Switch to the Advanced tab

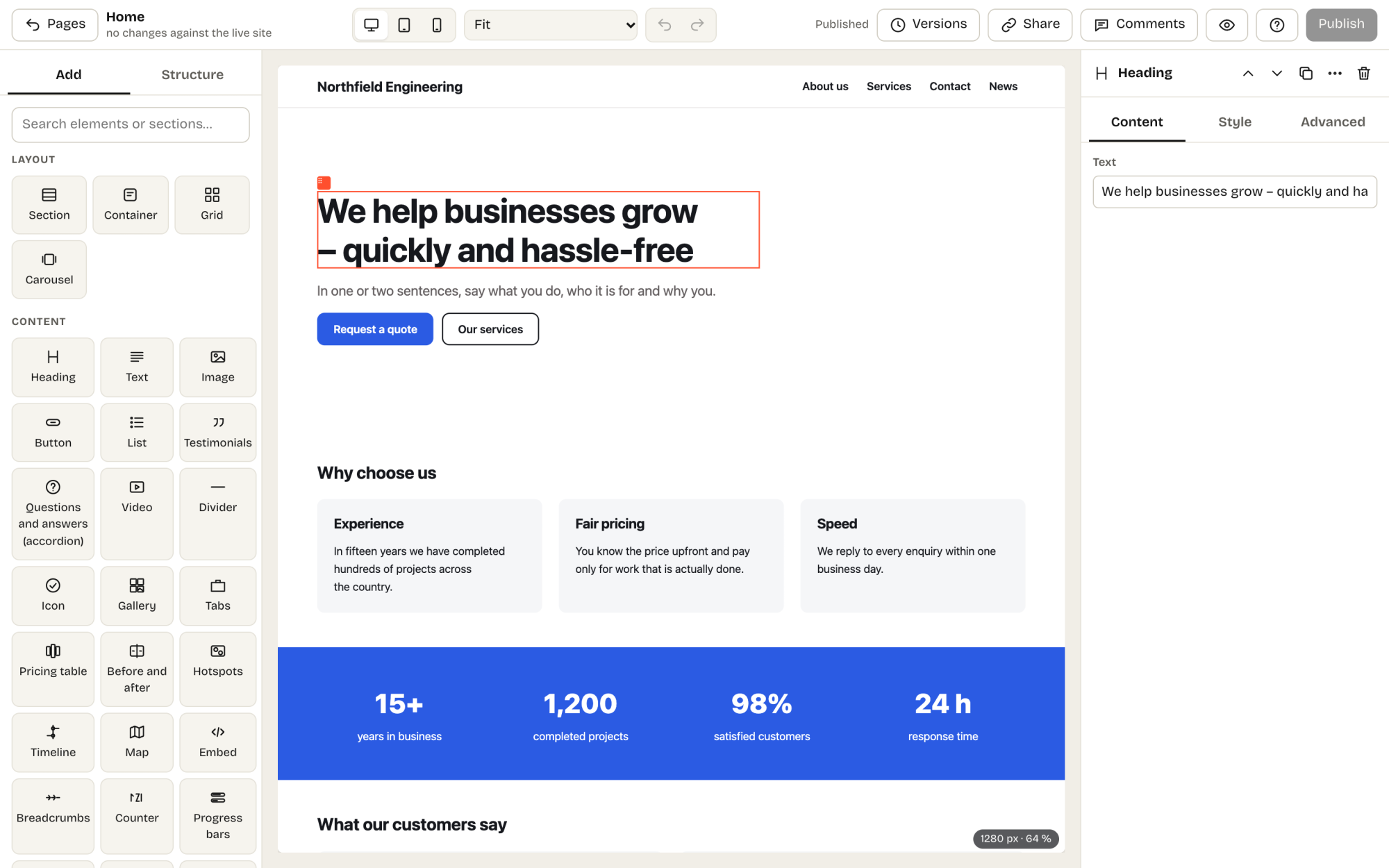[x=1333, y=122]
